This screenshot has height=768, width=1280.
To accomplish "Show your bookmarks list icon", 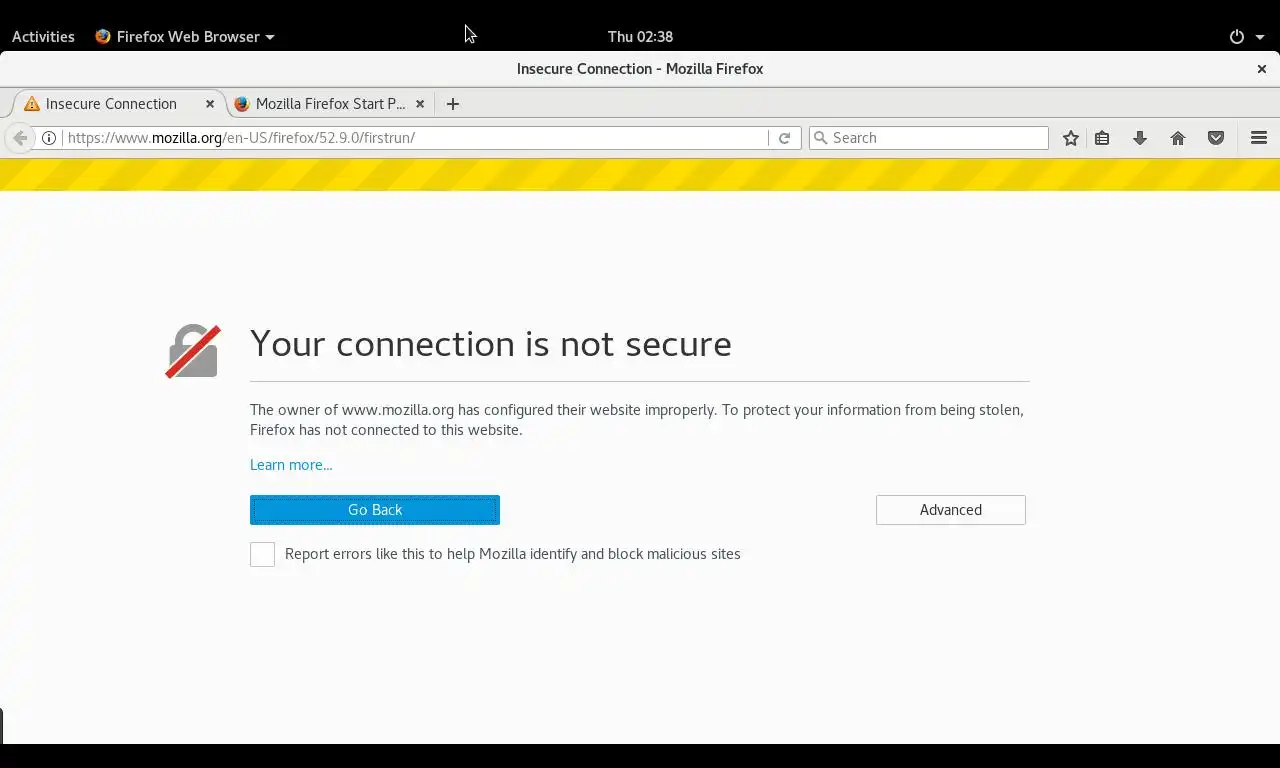I will click(1102, 138).
